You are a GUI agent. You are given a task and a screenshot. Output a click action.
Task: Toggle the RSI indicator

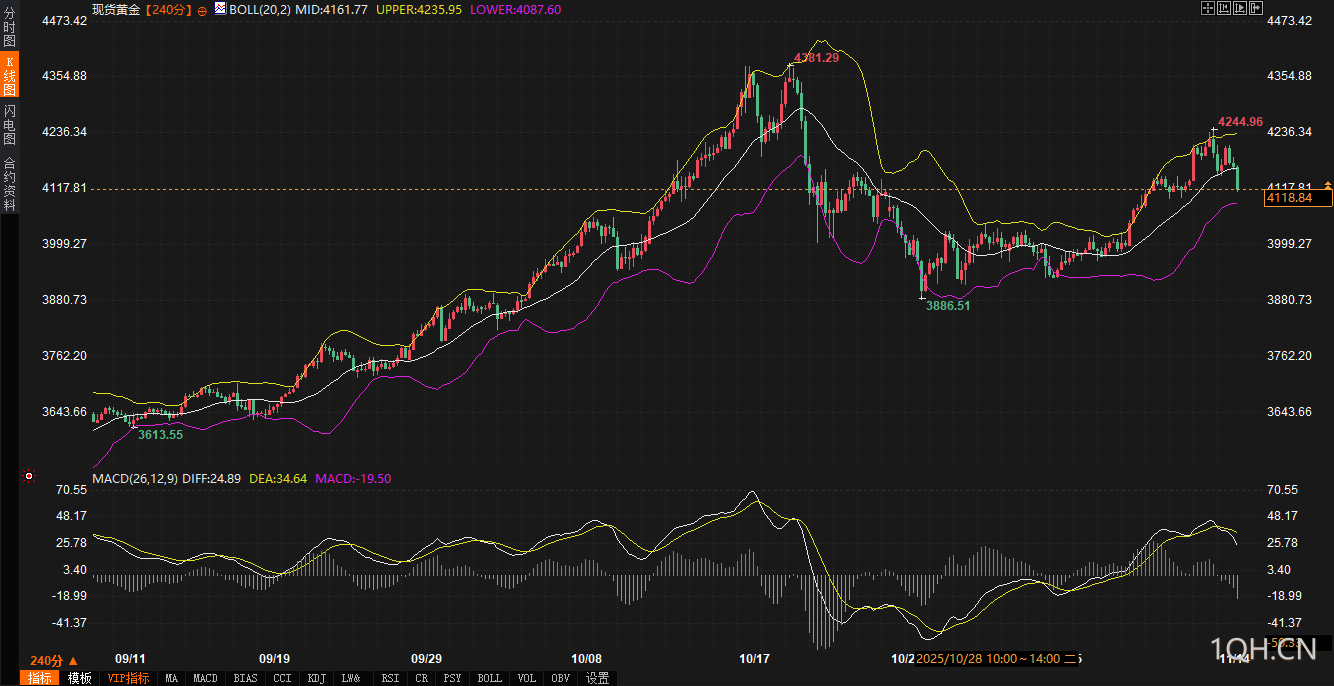coord(390,678)
